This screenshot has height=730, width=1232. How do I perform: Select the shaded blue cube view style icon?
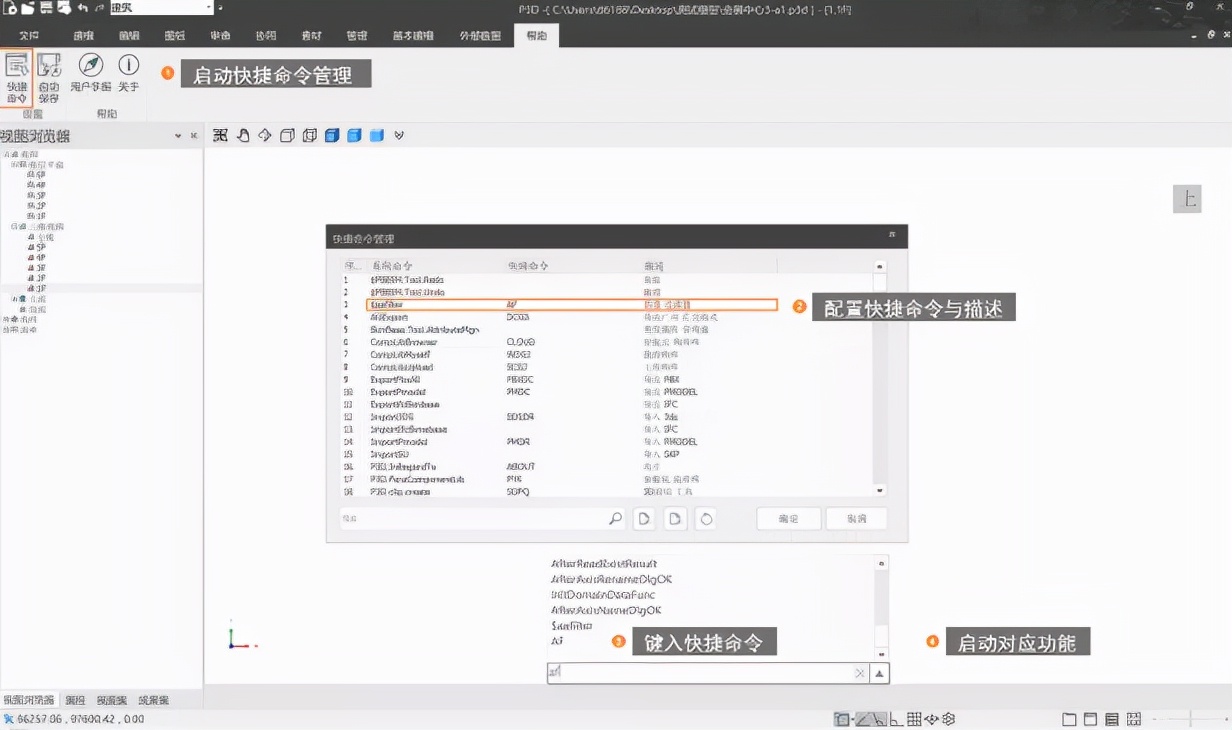[331, 135]
